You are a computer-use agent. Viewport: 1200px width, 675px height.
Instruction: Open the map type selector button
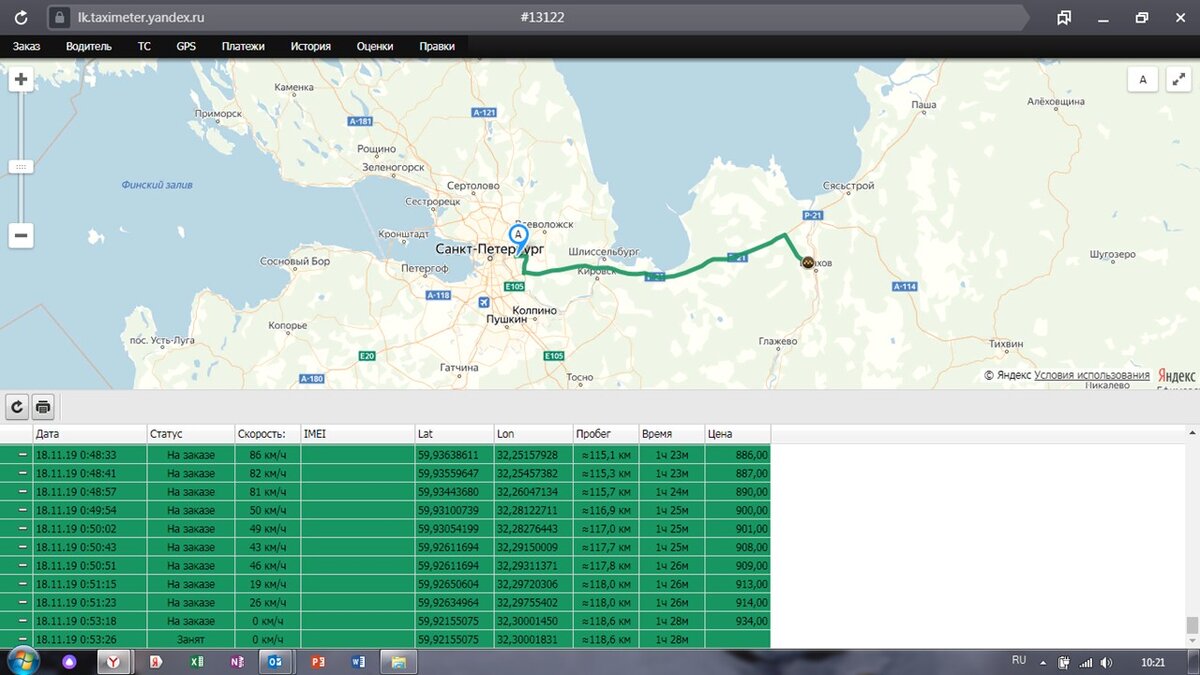(1143, 80)
